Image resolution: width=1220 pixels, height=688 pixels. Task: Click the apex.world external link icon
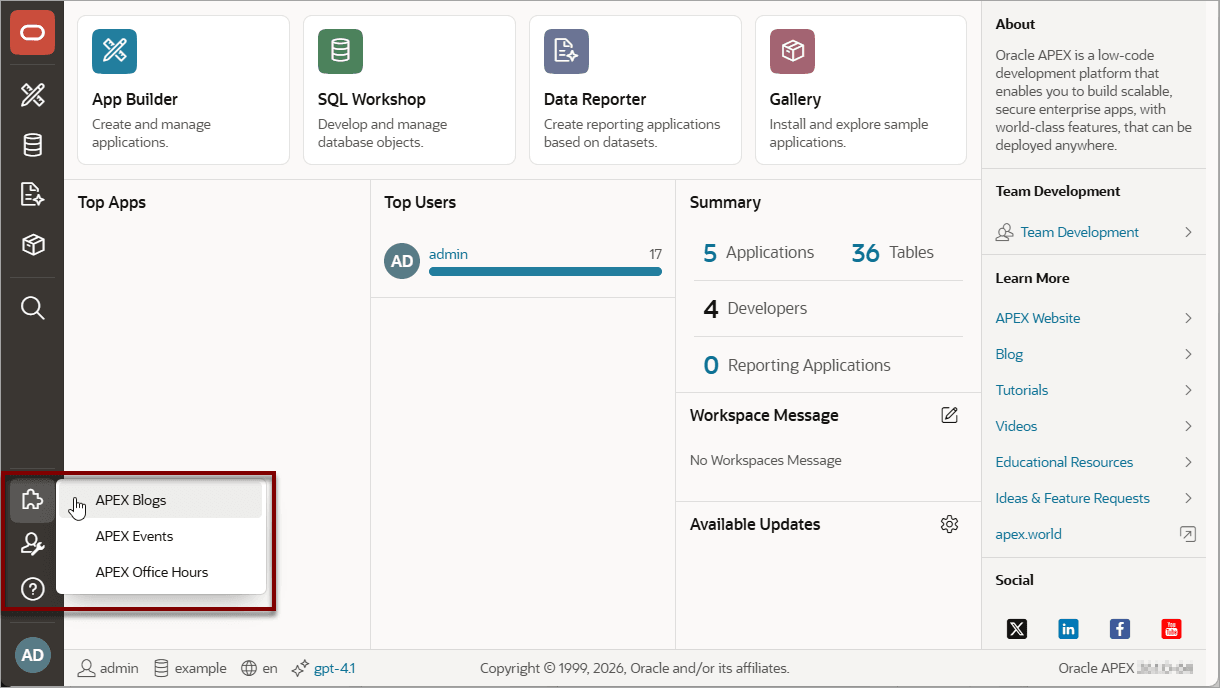pos(1188,534)
